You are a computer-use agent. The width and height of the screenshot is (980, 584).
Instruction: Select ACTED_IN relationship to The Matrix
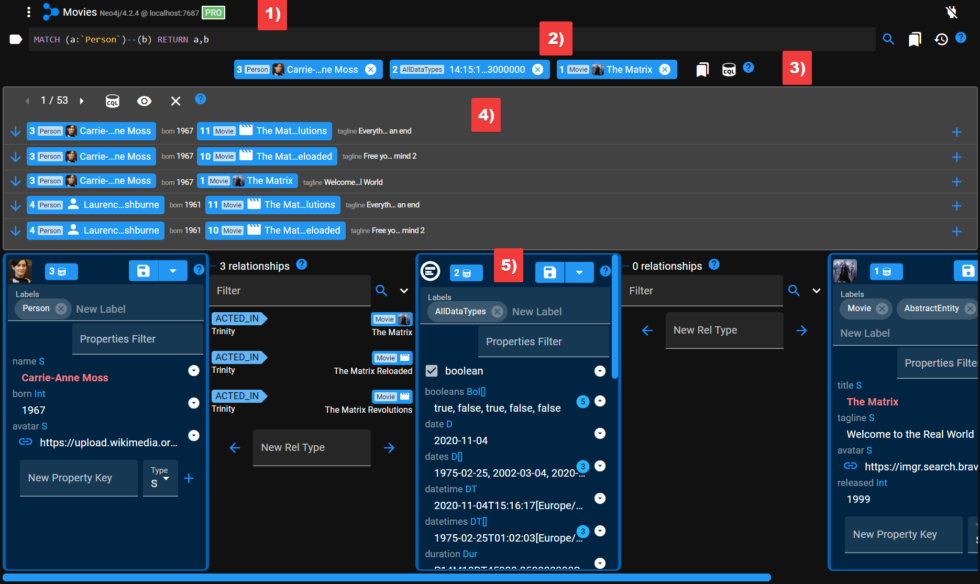pyautogui.click(x=239, y=318)
